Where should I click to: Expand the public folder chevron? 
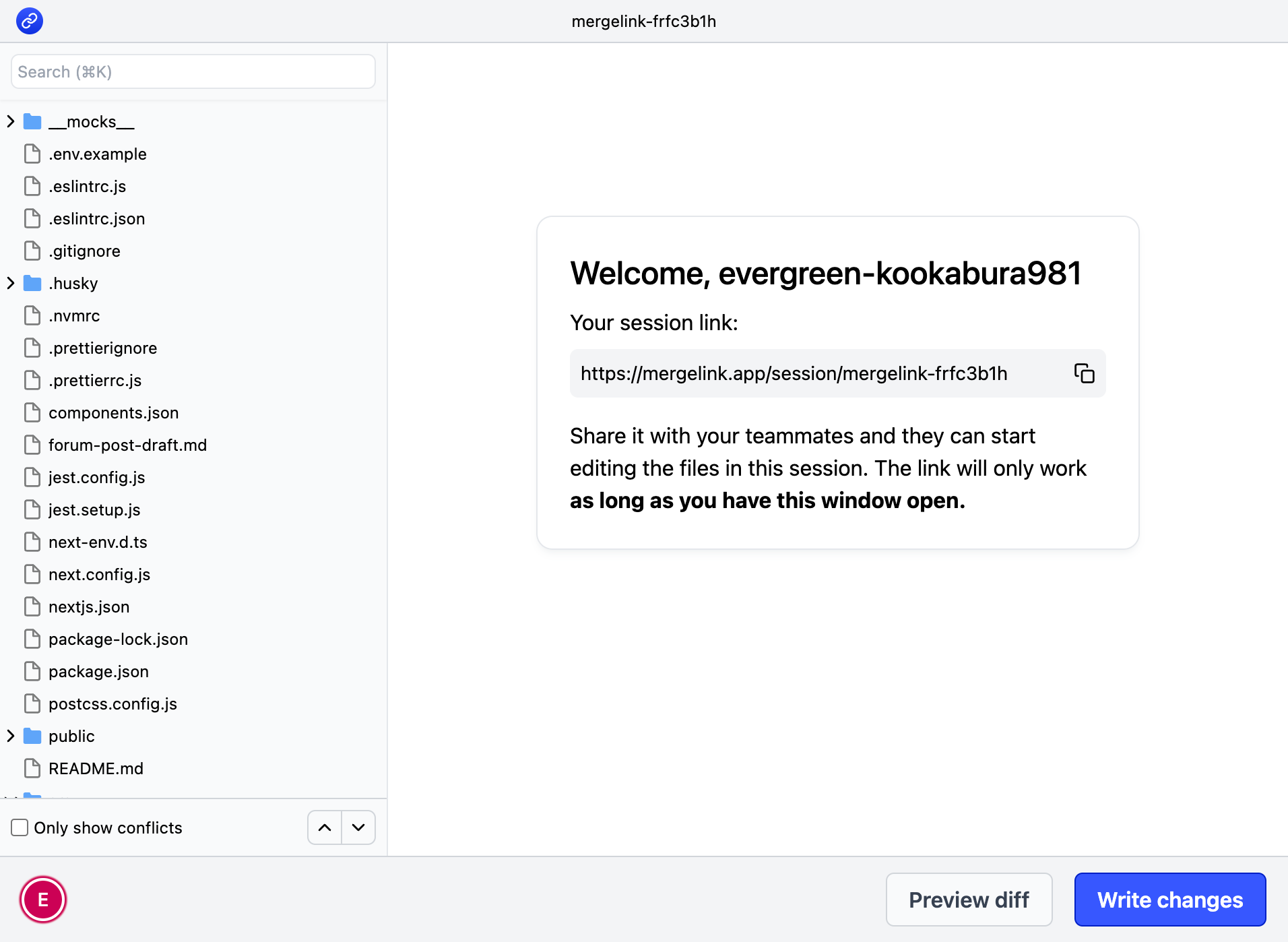[11, 736]
